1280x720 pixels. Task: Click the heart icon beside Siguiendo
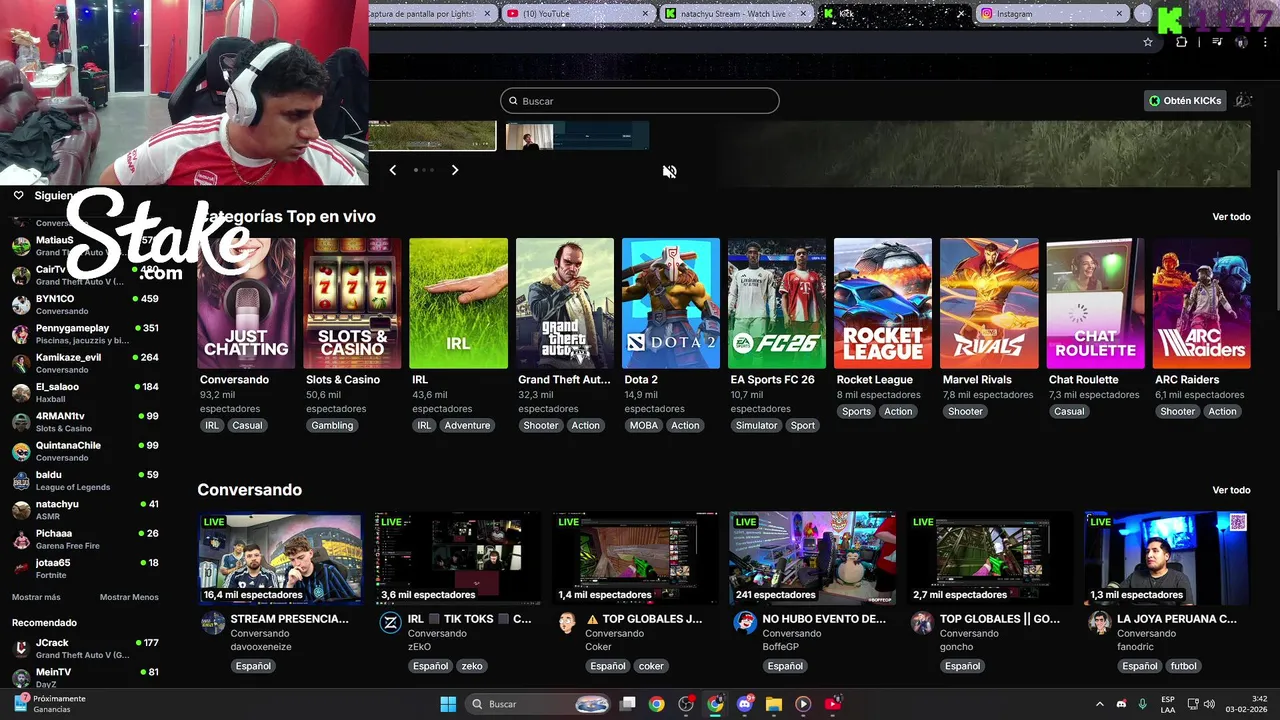click(x=18, y=195)
